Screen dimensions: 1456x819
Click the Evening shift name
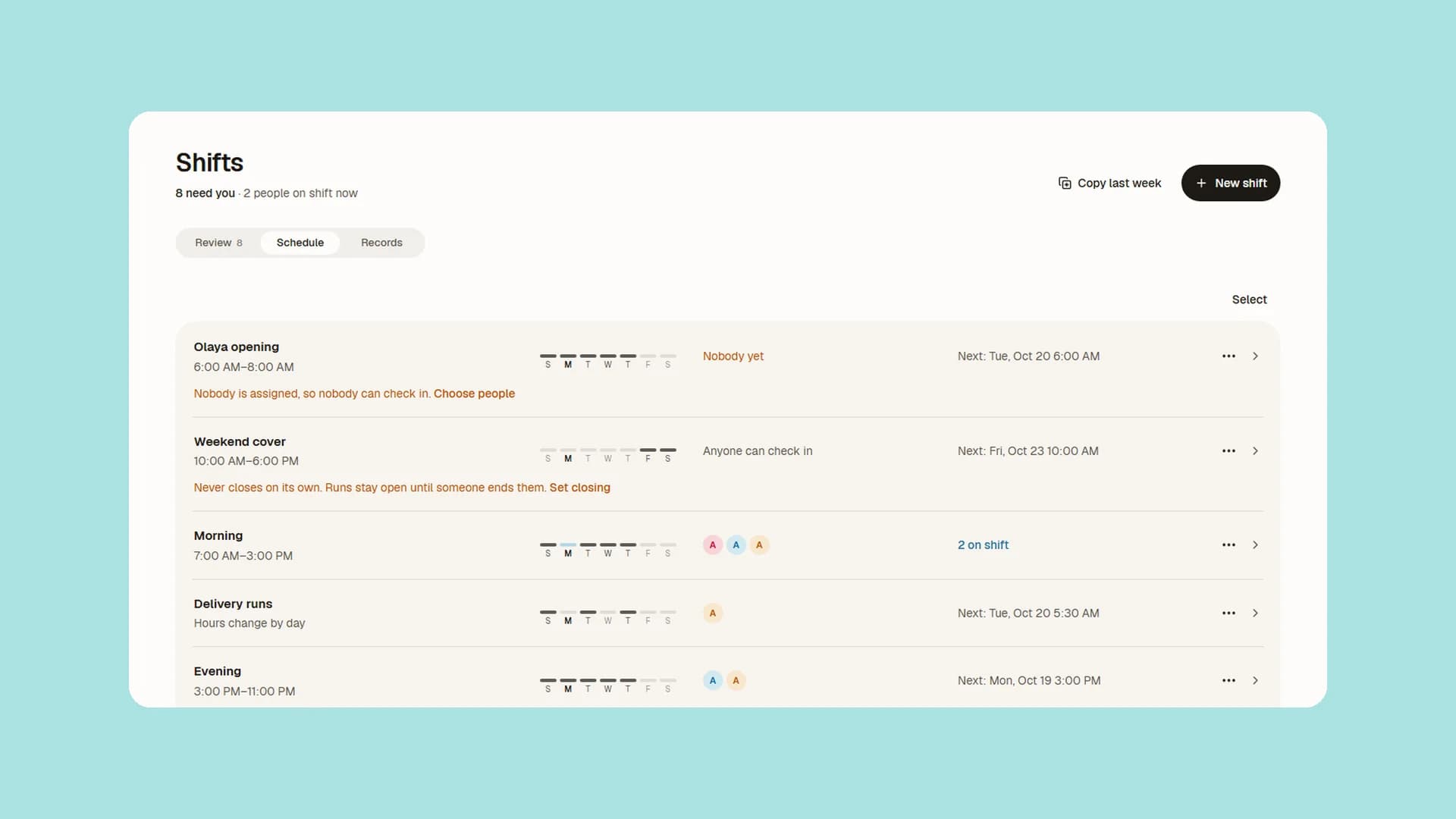(218, 672)
